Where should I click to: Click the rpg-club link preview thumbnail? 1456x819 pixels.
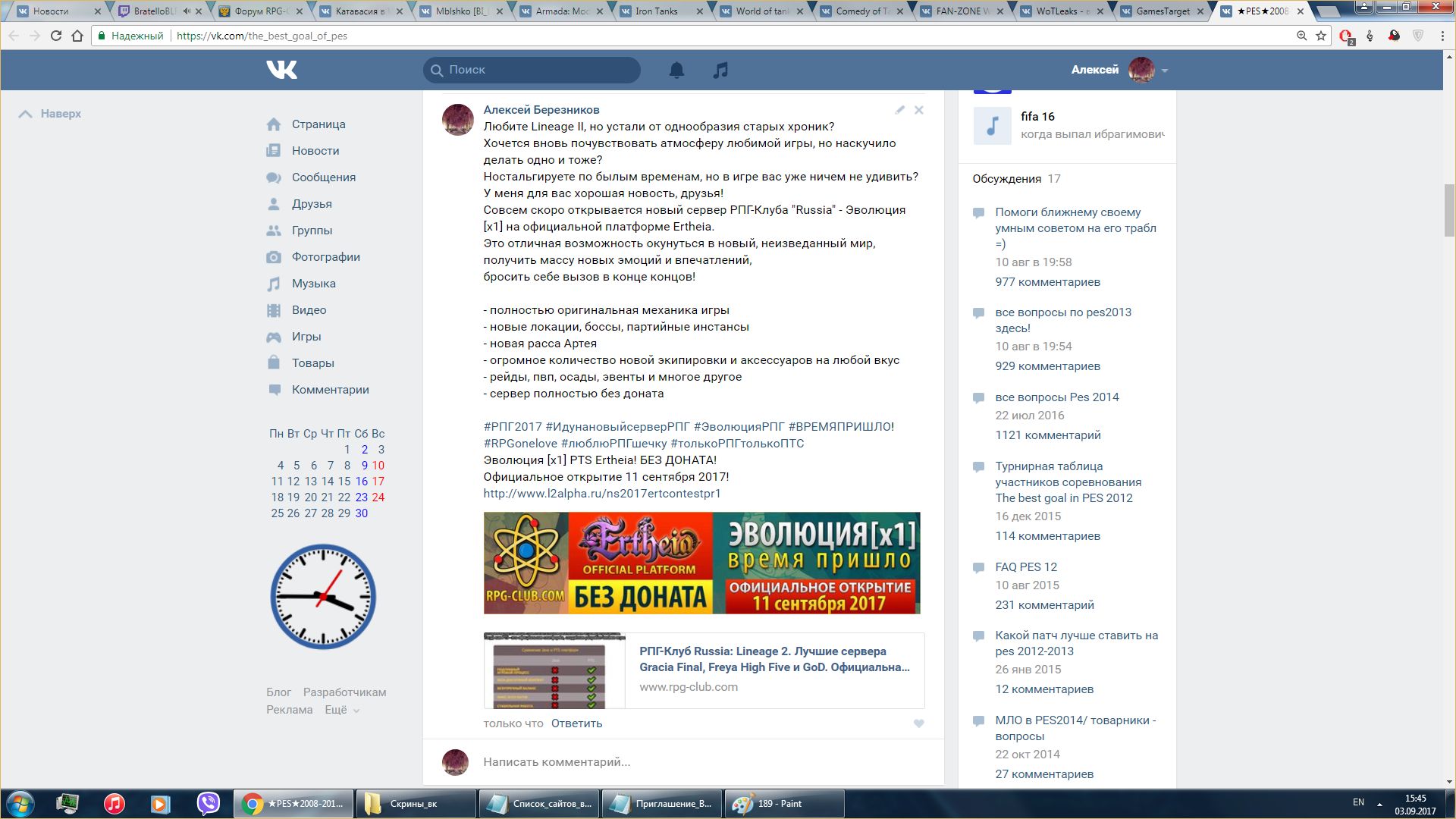(x=554, y=670)
